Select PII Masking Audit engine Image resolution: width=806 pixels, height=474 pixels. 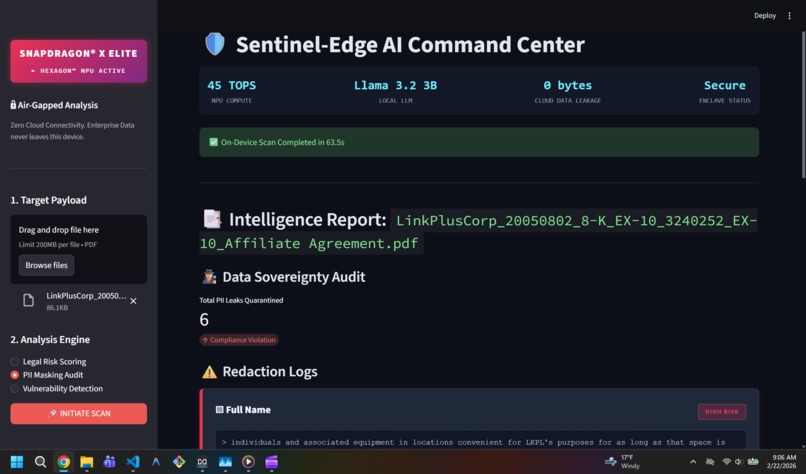click(47, 375)
